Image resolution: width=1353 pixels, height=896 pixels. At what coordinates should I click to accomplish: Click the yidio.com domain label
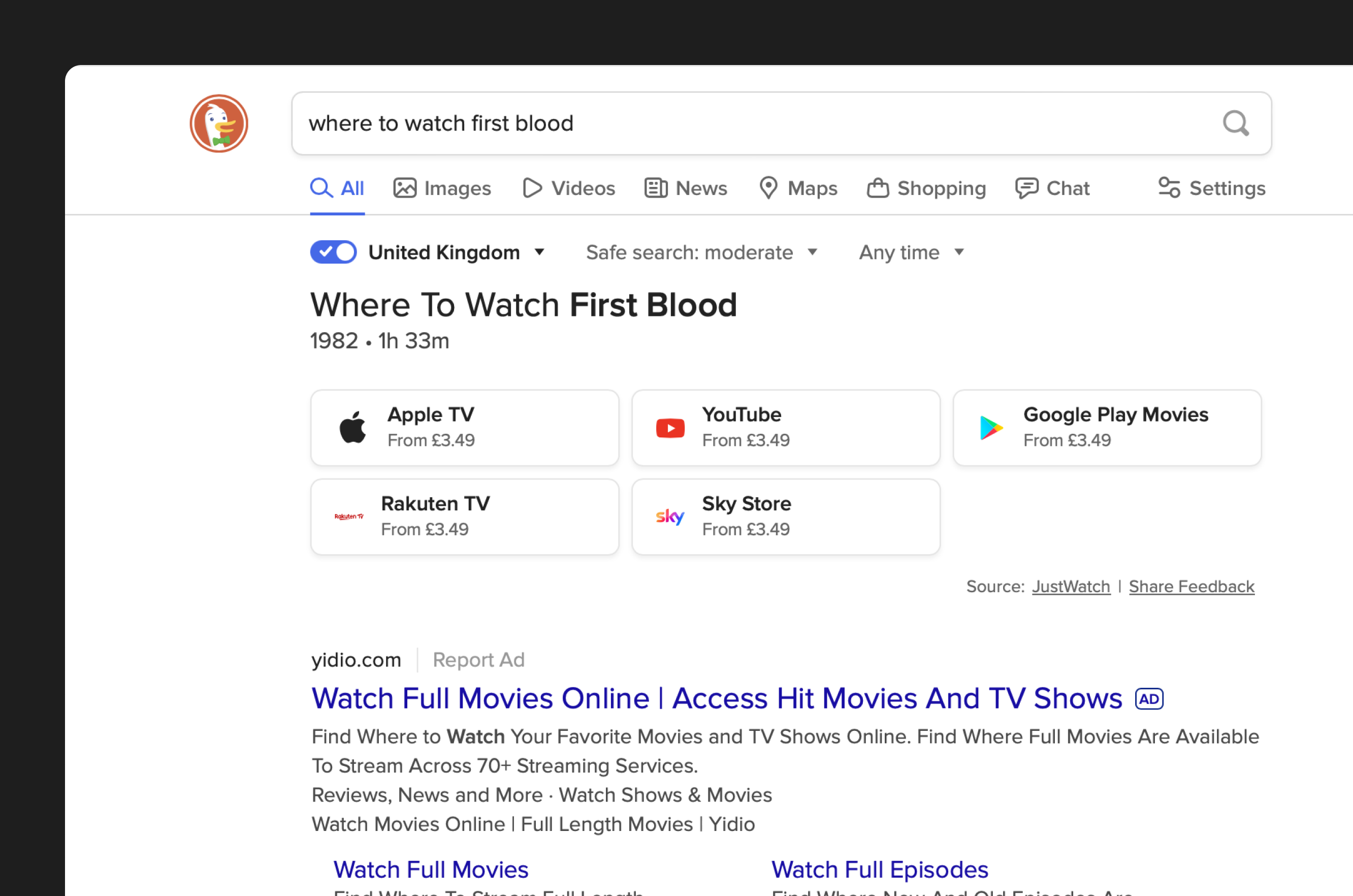(x=356, y=660)
